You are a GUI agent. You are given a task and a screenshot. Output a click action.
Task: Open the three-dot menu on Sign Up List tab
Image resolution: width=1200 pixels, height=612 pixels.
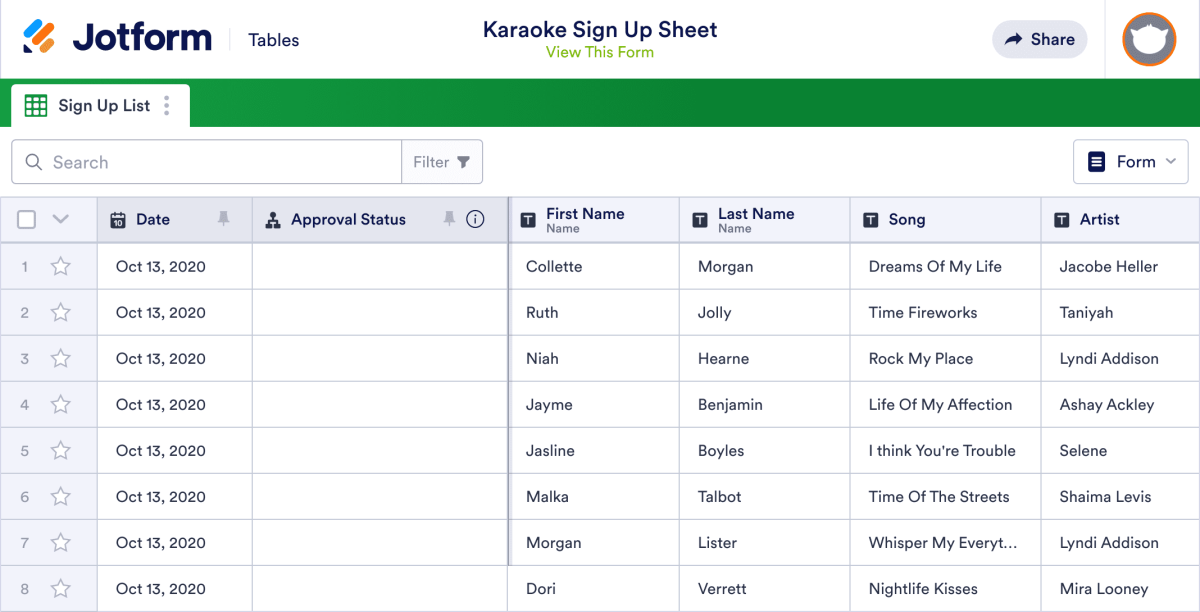click(166, 105)
